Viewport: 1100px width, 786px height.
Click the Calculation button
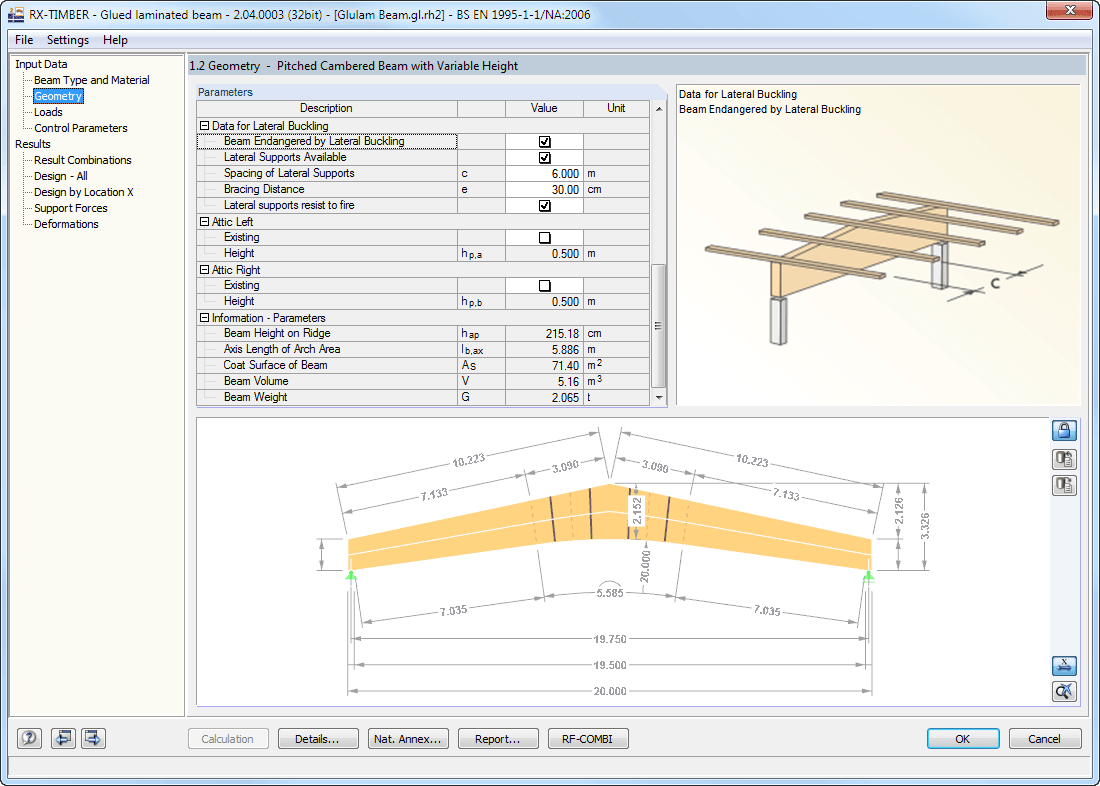coord(228,739)
